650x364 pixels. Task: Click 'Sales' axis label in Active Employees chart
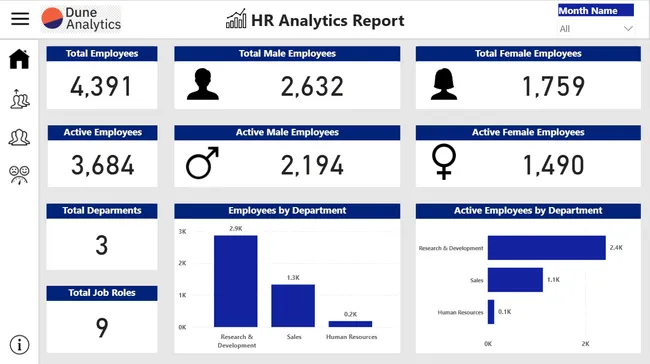(477, 280)
